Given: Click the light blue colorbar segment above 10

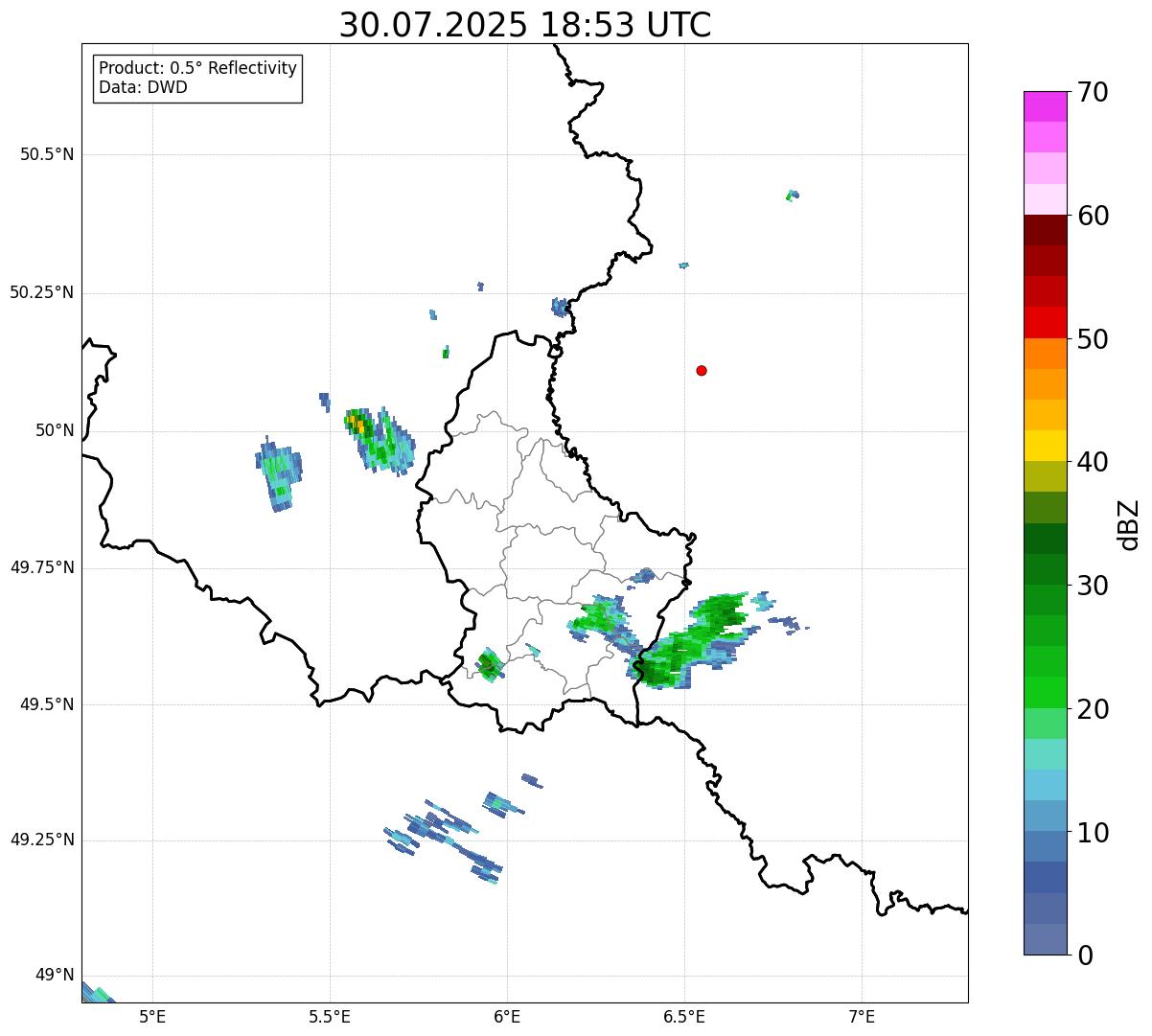Looking at the screenshot, I should (1045, 816).
